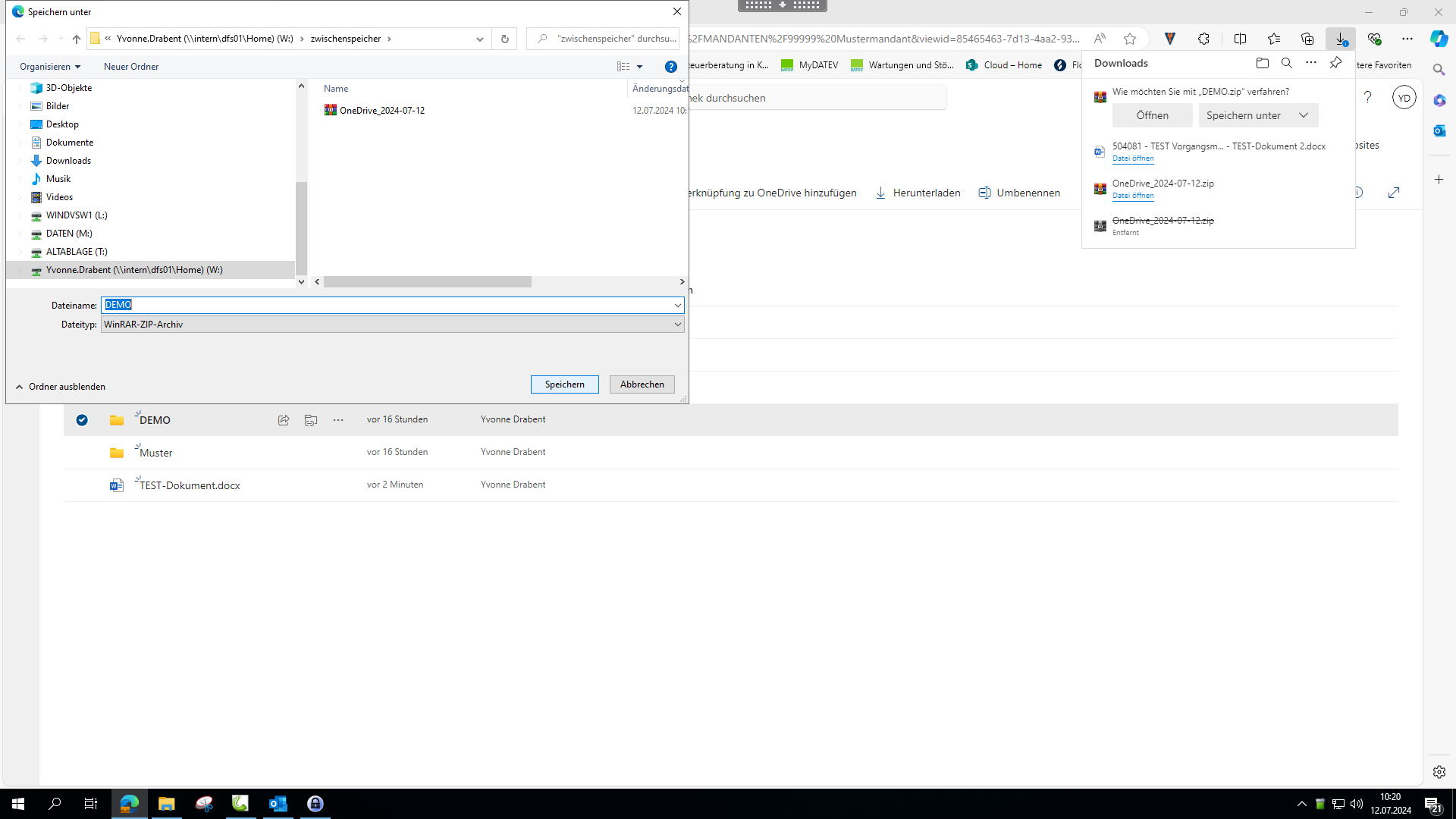This screenshot has height=819, width=1456.
Task: Click search icon in Downloads panel
Action: [1287, 63]
